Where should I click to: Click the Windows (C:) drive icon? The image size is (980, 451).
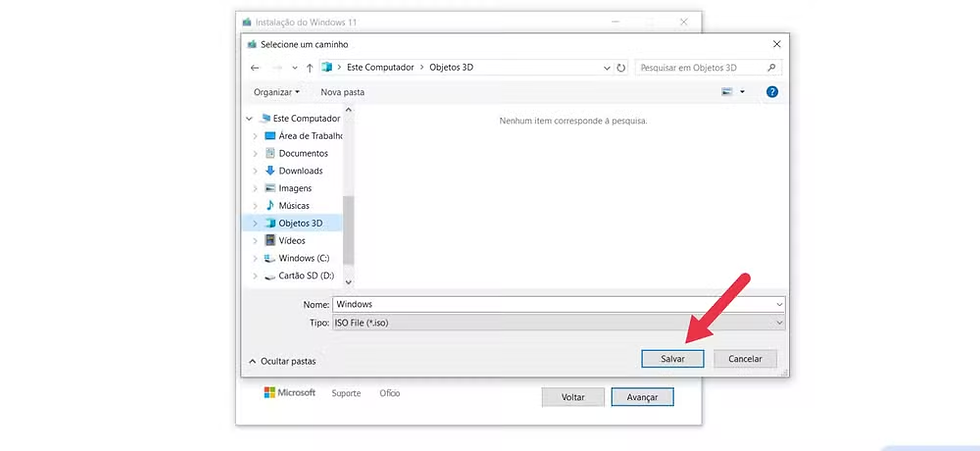point(270,258)
